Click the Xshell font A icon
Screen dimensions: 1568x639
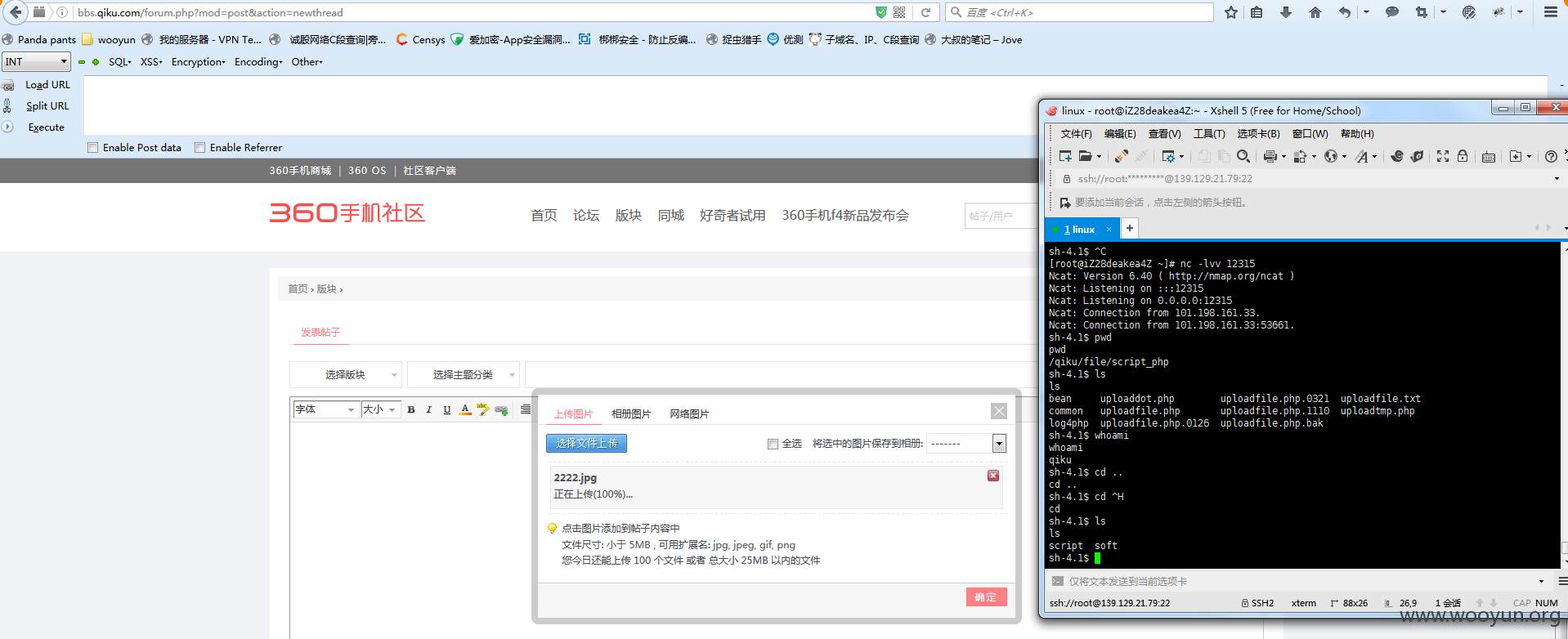click(x=1362, y=156)
